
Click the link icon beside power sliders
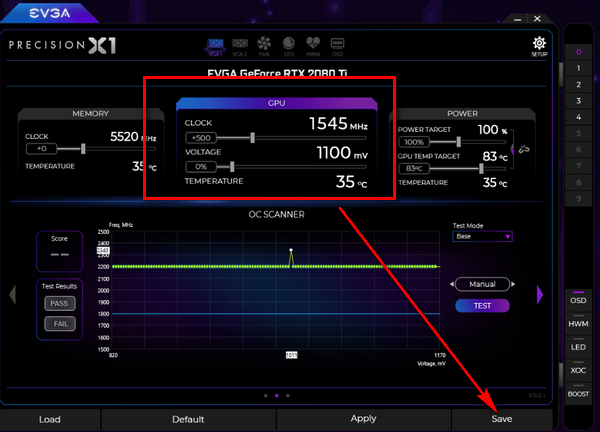[524, 149]
